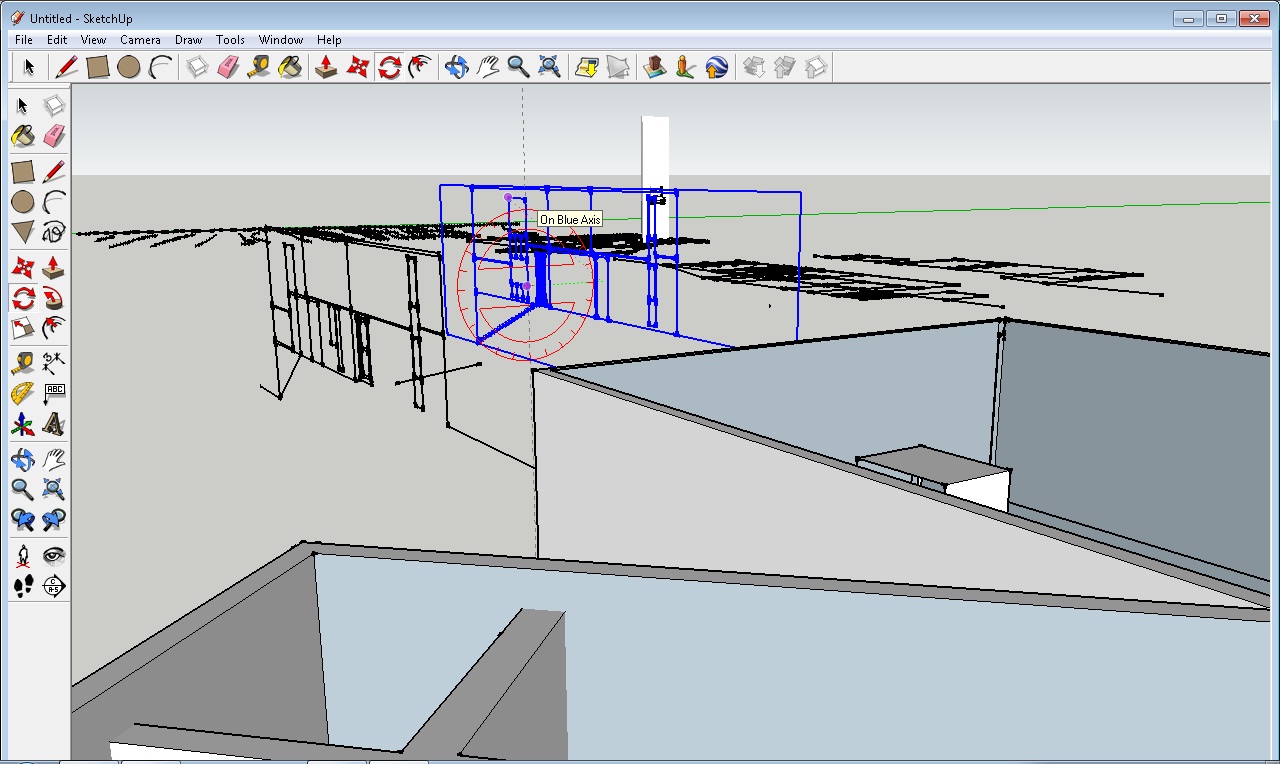1280x764 pixels.
Task: Open the Draw menu
Action: (188, 40)
